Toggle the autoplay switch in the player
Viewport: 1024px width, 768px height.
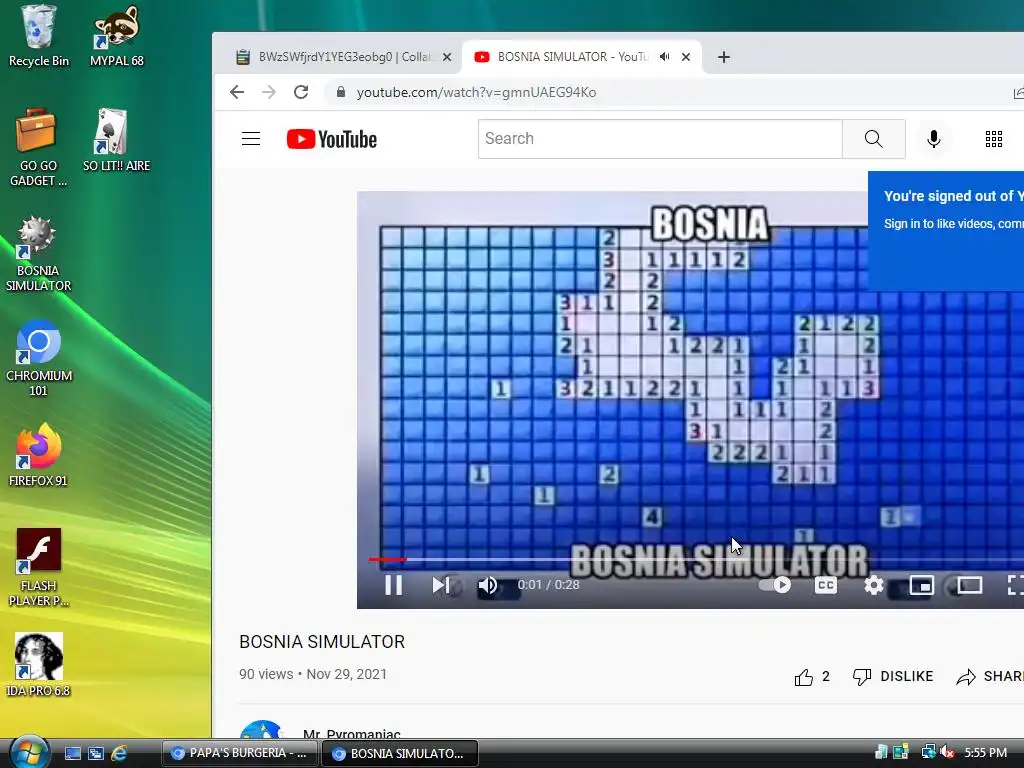[775, 584]
